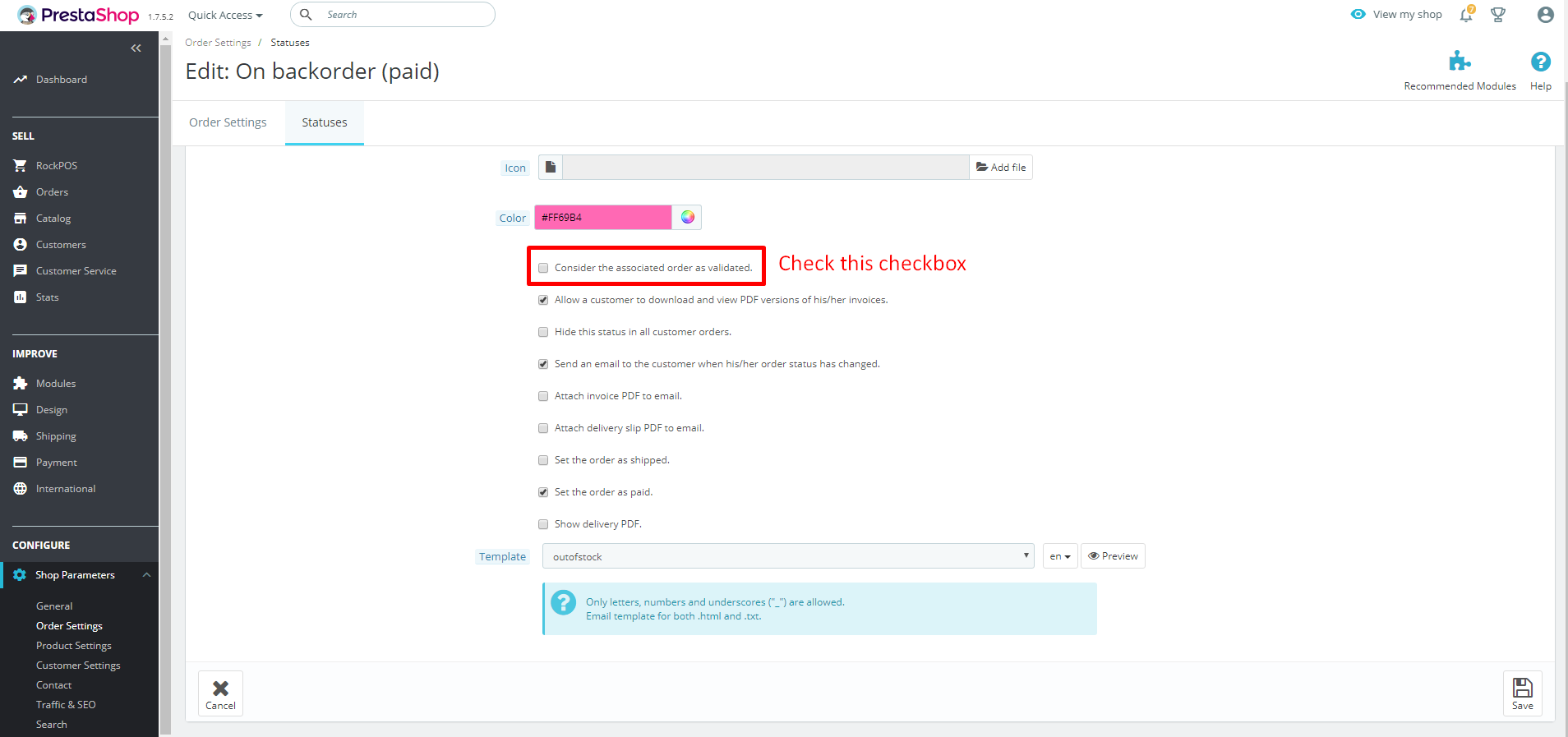Click the color wheel picker icon
The width and height of the screenshot is (1568, 737).
click(x=688, y=217)
